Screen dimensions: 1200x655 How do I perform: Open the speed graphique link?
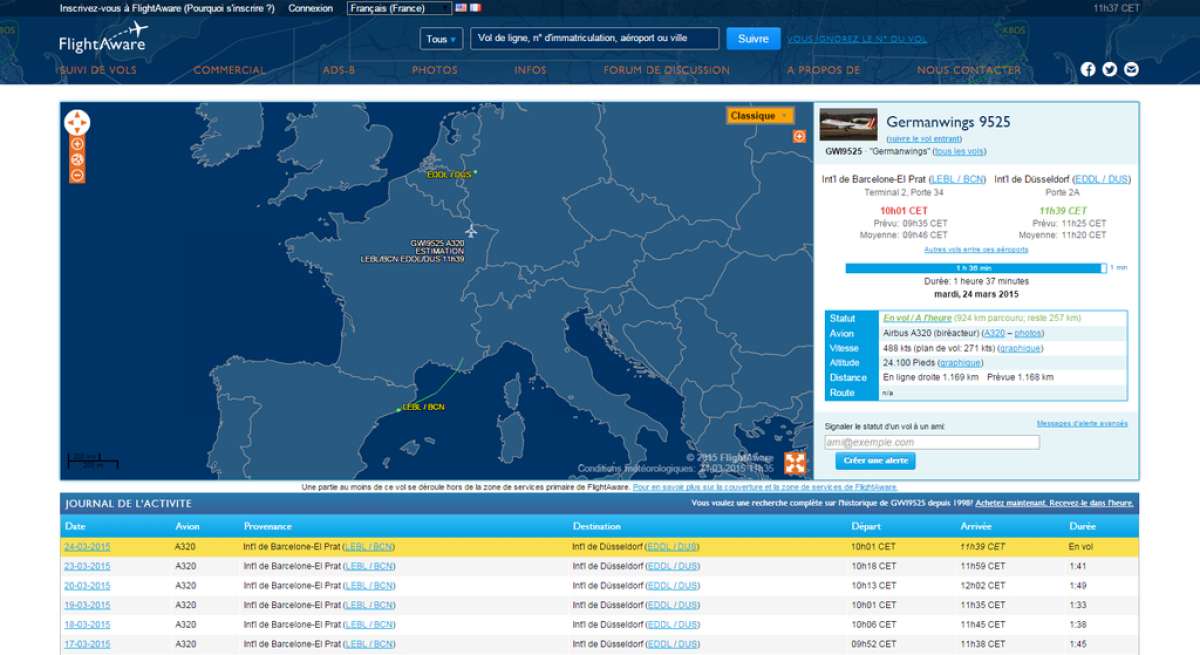click(x=1019, y=348)
